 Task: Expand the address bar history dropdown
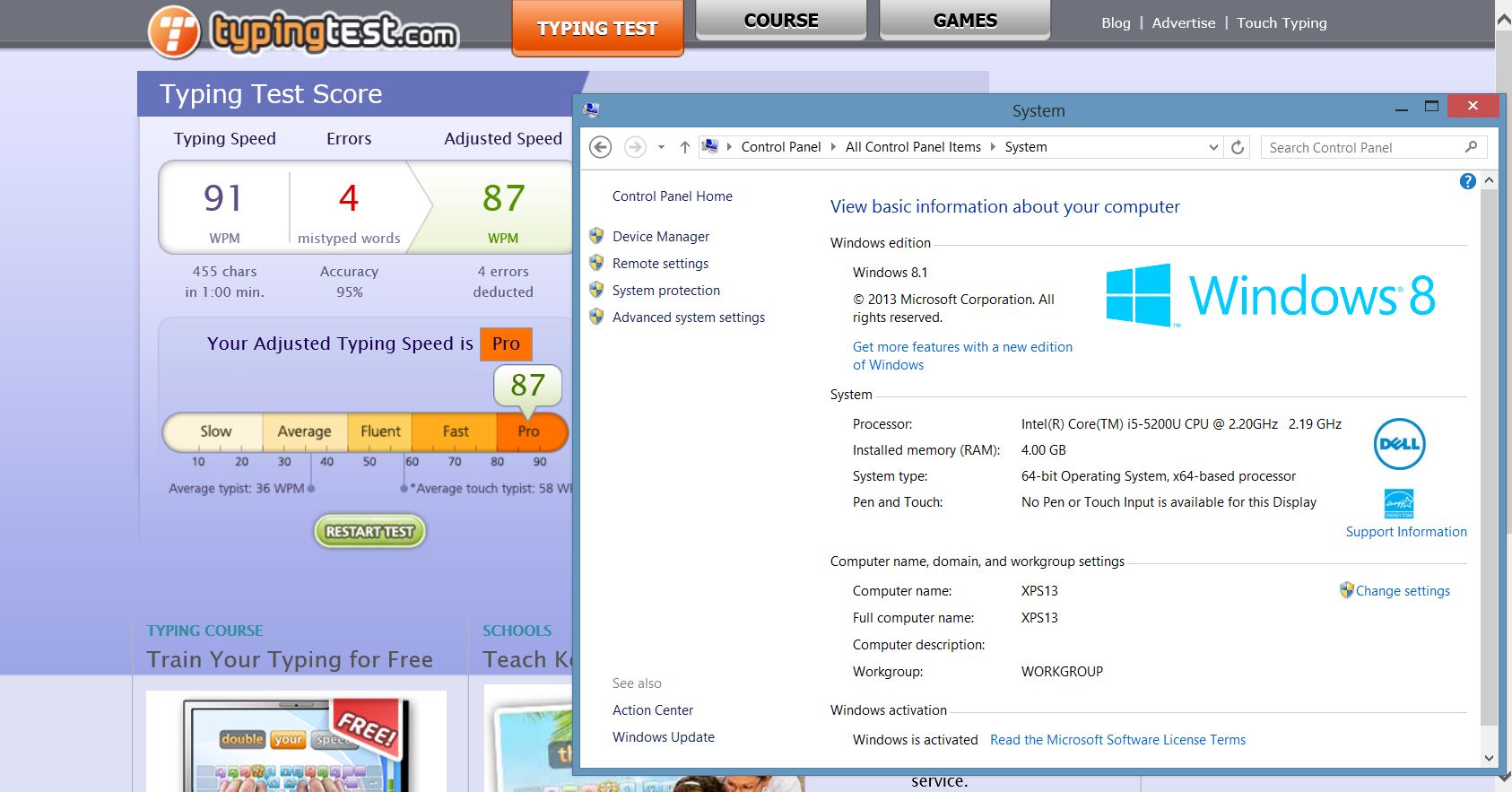pos(1213,147)
